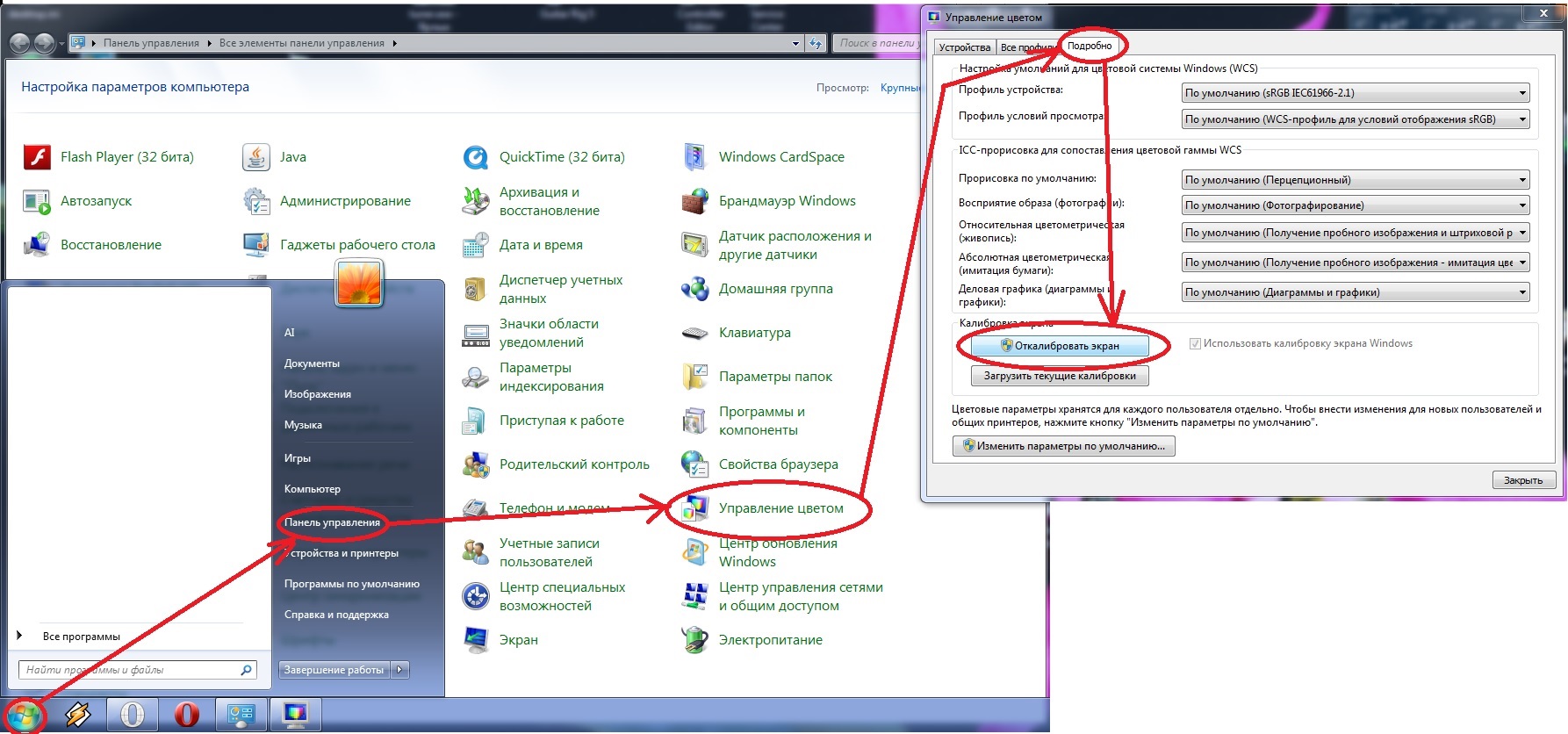
Task: Click the user account picture in Start menu
Action: coord(359,283)
